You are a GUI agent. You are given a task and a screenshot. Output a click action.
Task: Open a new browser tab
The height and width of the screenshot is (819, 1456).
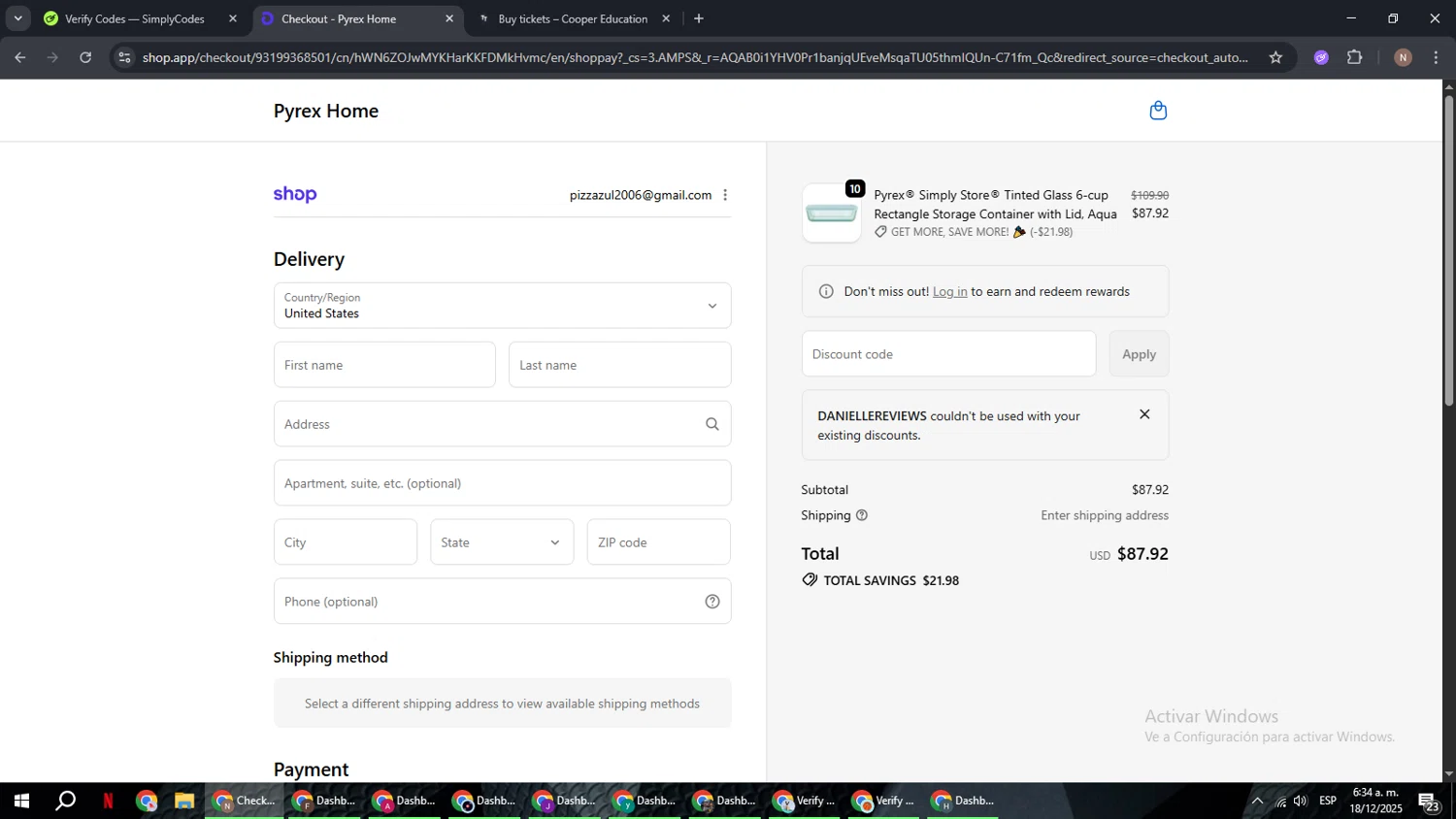699,18
